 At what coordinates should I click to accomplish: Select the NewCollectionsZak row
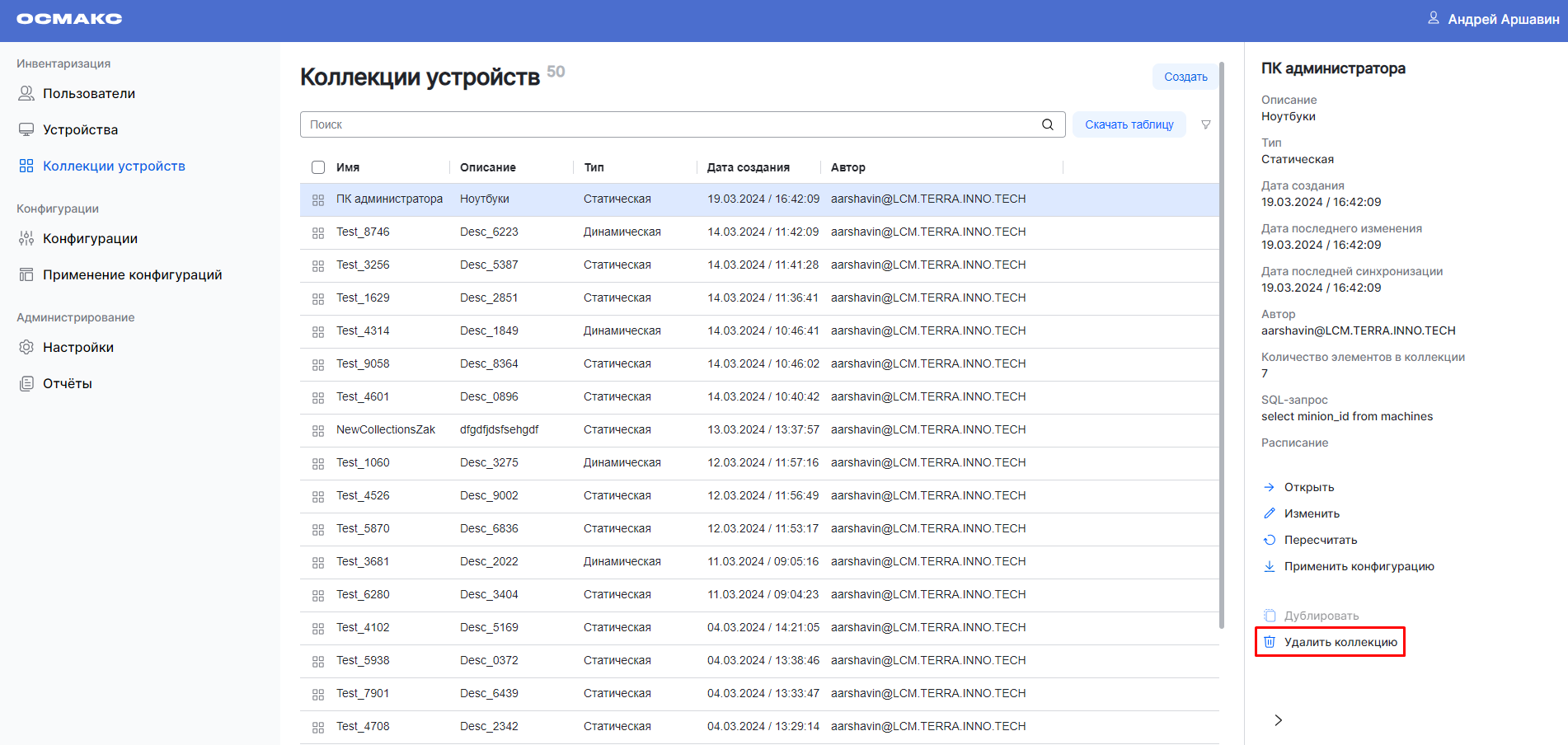pyautogui.click(x=385, y=429)
